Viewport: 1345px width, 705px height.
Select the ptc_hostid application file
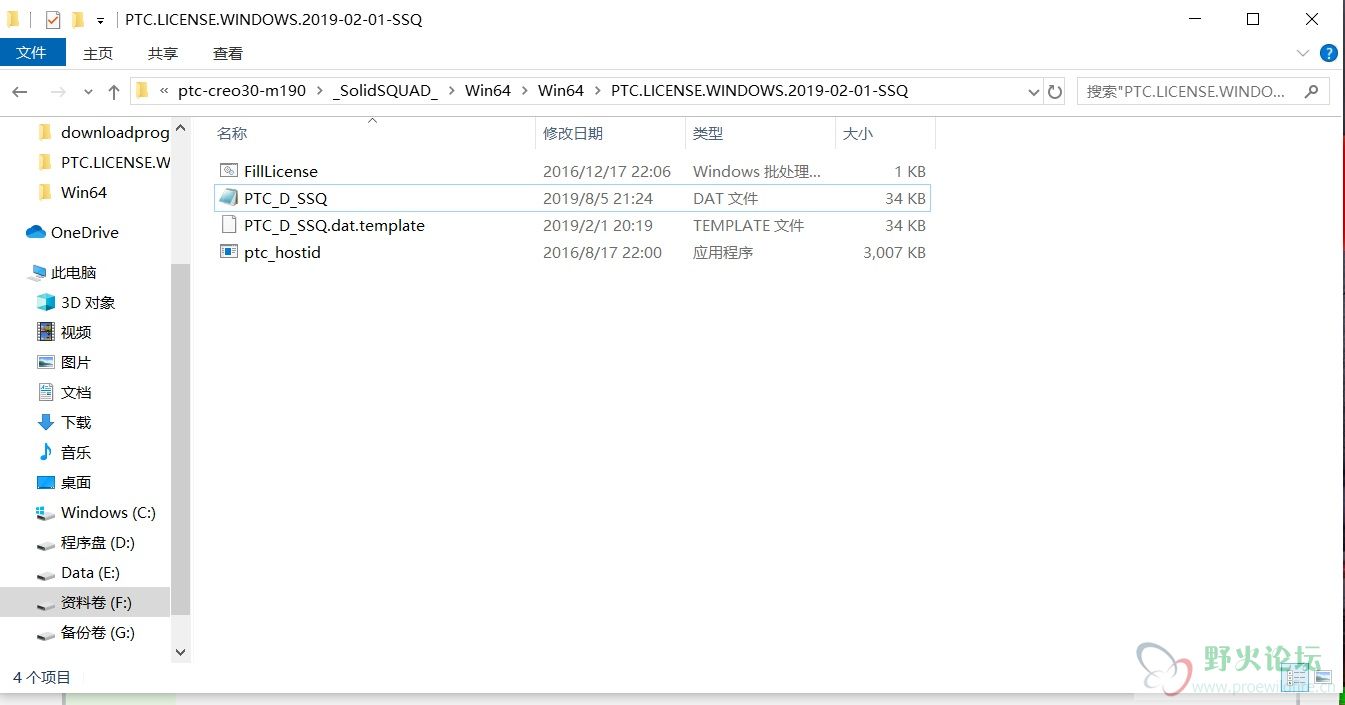pos(573,252)
